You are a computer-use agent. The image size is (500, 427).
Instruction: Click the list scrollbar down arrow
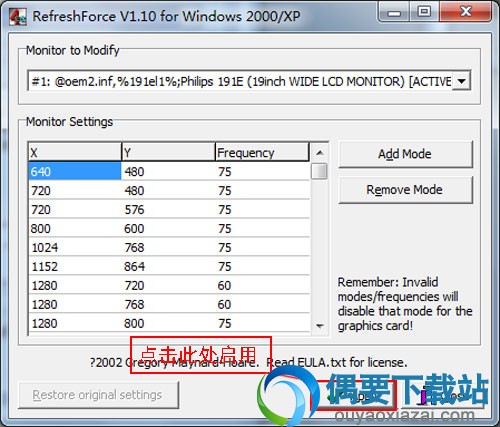pyautogui.click(x=320, y=326)
